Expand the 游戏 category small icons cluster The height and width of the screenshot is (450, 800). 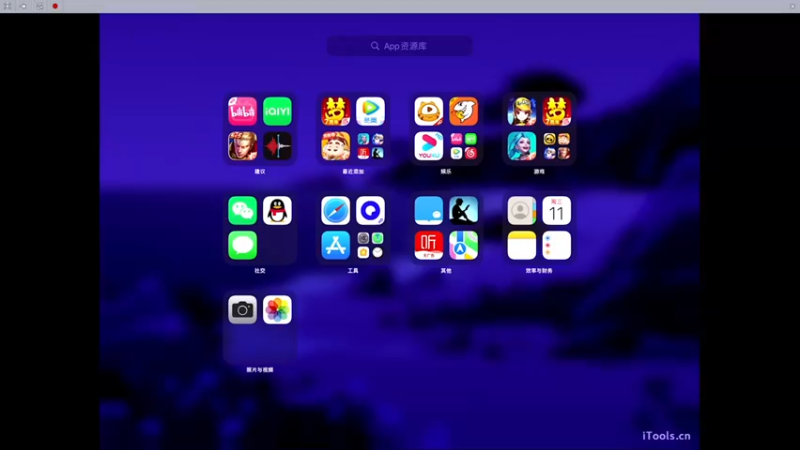pos(557,146)
